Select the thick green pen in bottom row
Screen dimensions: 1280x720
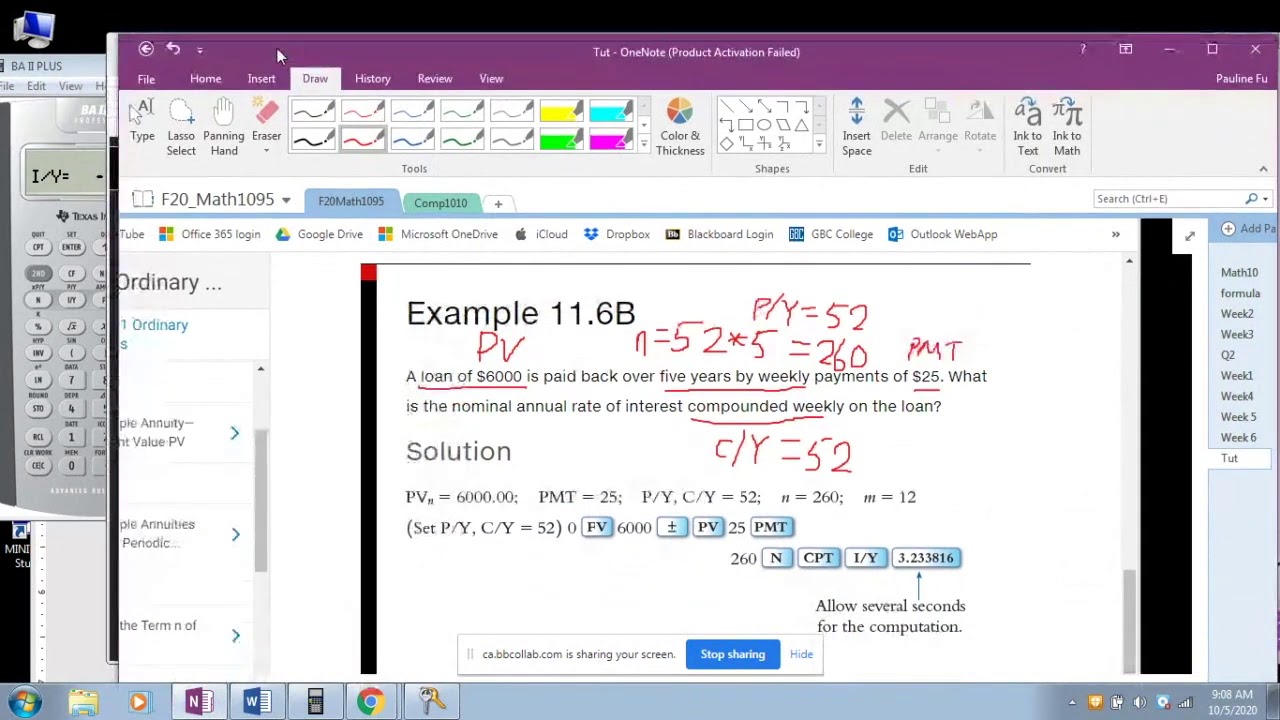(462, 140)
